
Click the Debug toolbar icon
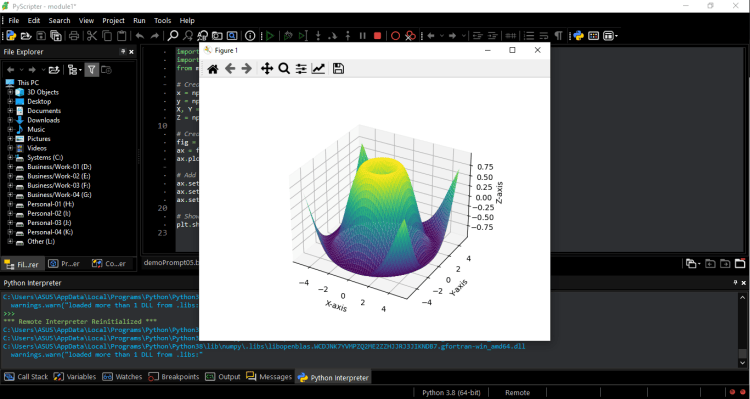[288, 35]
